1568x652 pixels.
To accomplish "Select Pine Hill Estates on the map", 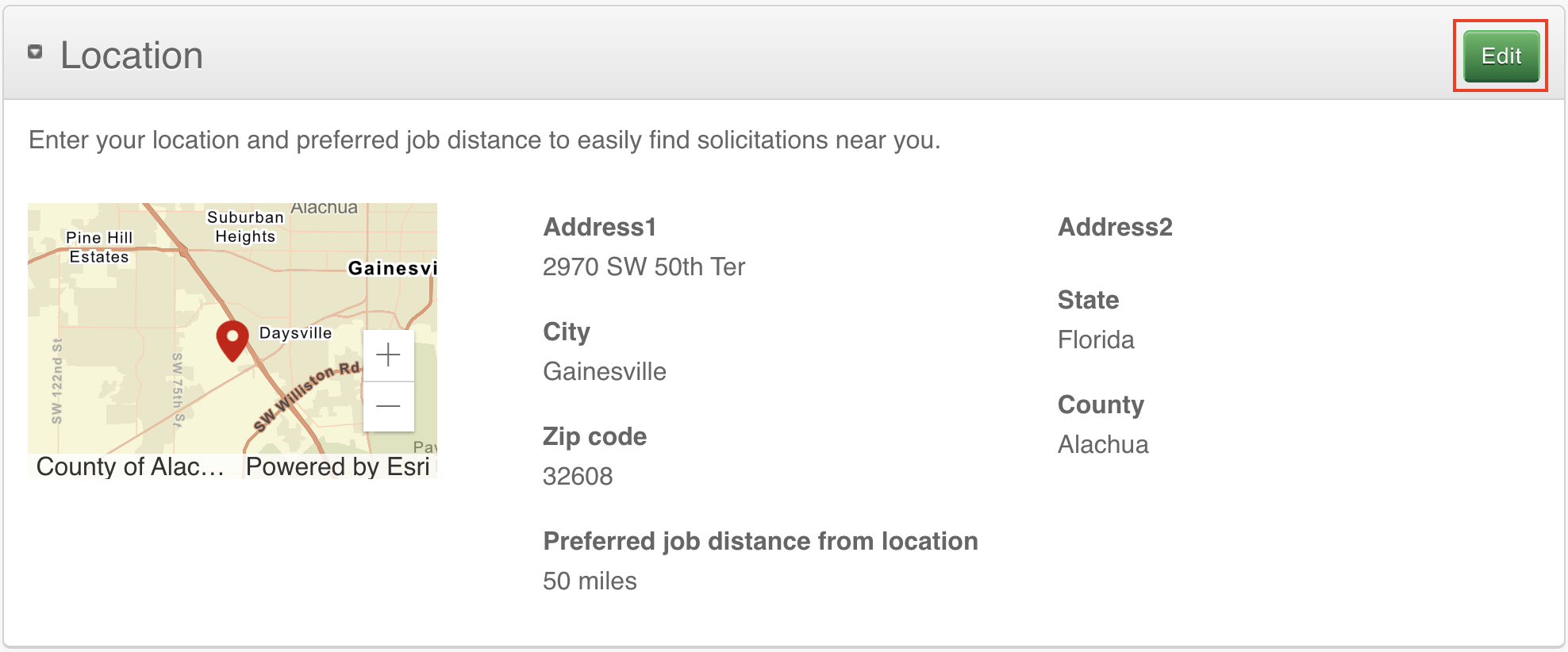I will click(99, 247).
